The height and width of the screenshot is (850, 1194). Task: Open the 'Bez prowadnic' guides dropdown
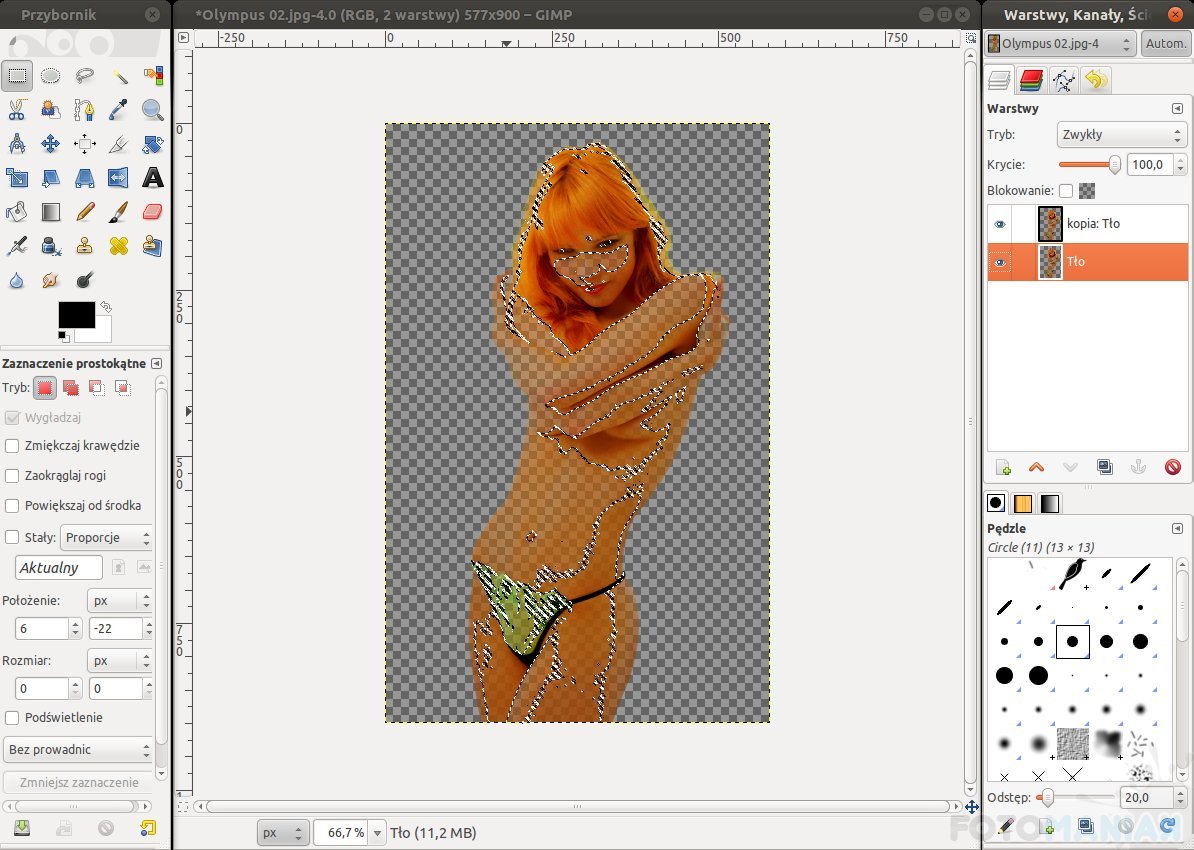pyautogui.click(x=78, y=749)
